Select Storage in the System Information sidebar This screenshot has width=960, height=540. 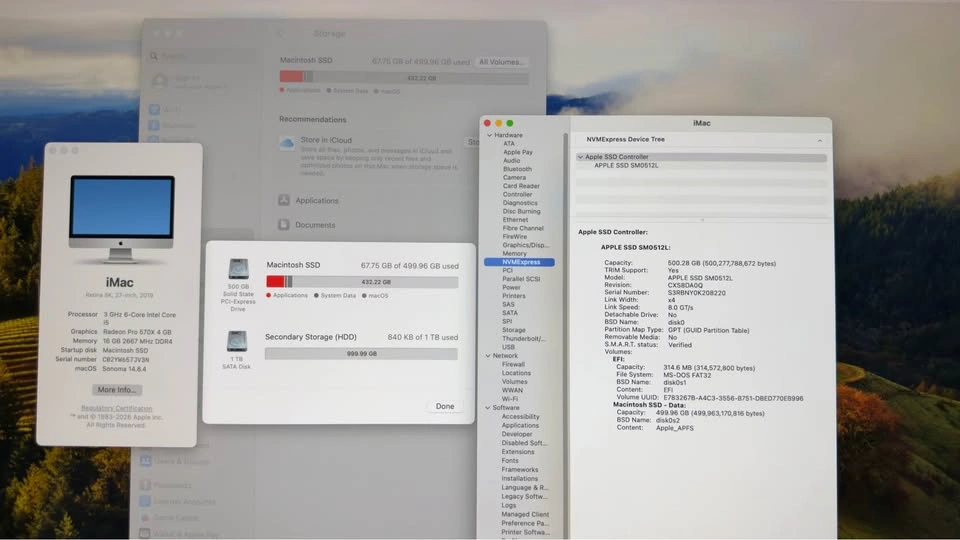pyautogui.click(x=514, y=330)
